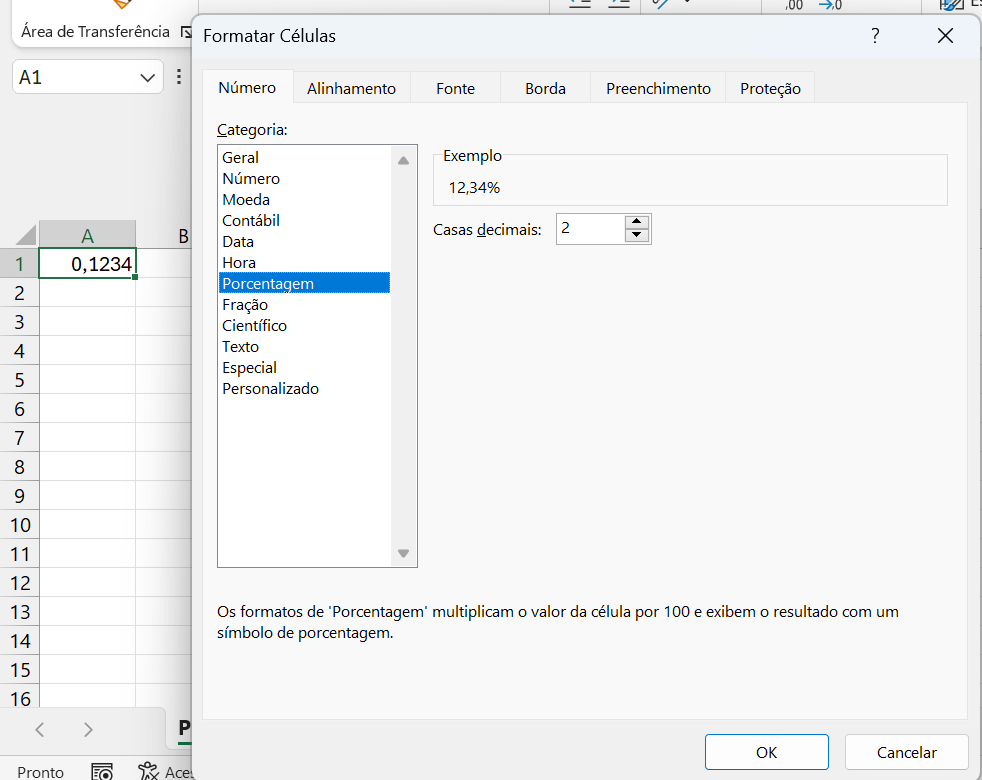The image size is (982, 780).
Task: Choose the Geral category
Action: [304, 157]
